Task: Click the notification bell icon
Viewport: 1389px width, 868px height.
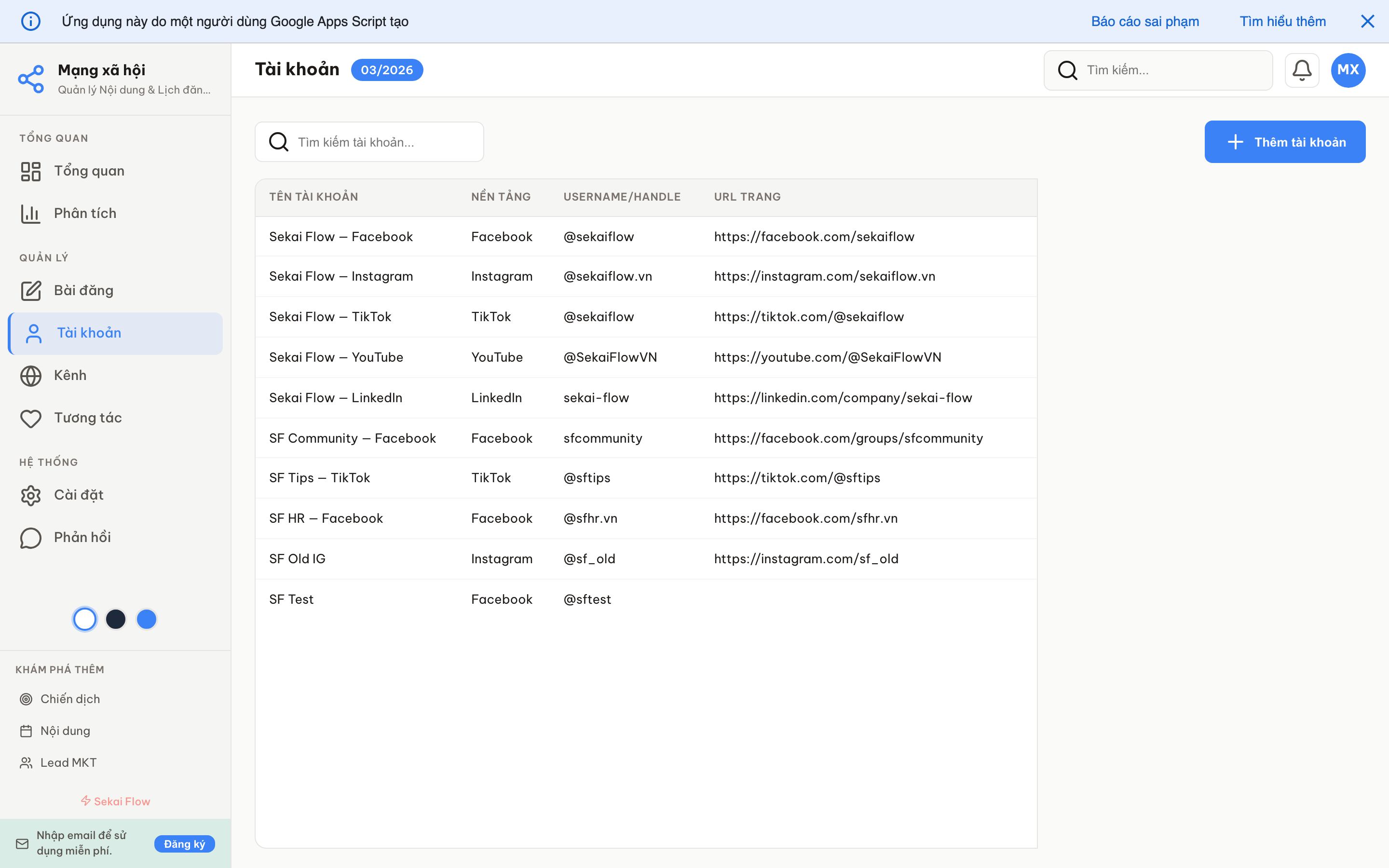Action: [x=1301, y=70]
